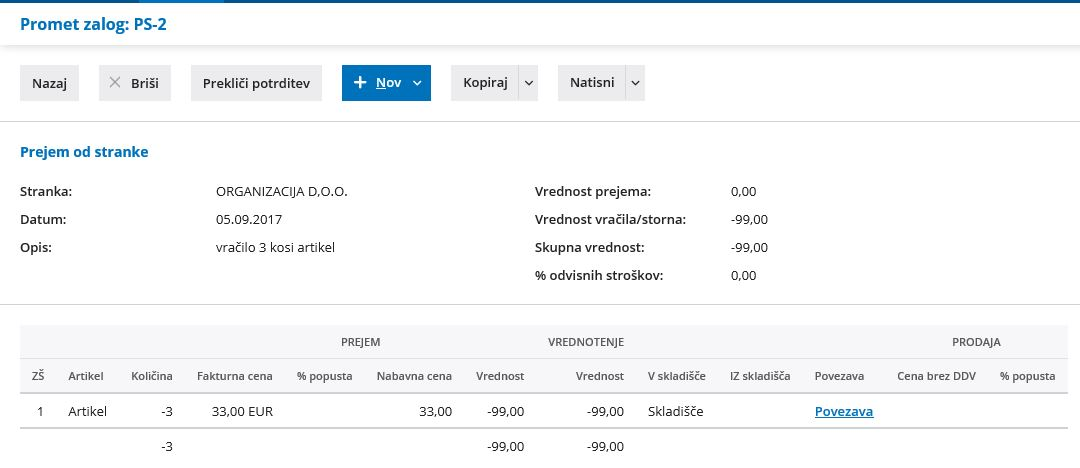The height and width of the screenshot is (468, 1080).
Task: Expand the Nov button dropdown chevron
Action: coord(417,83)
